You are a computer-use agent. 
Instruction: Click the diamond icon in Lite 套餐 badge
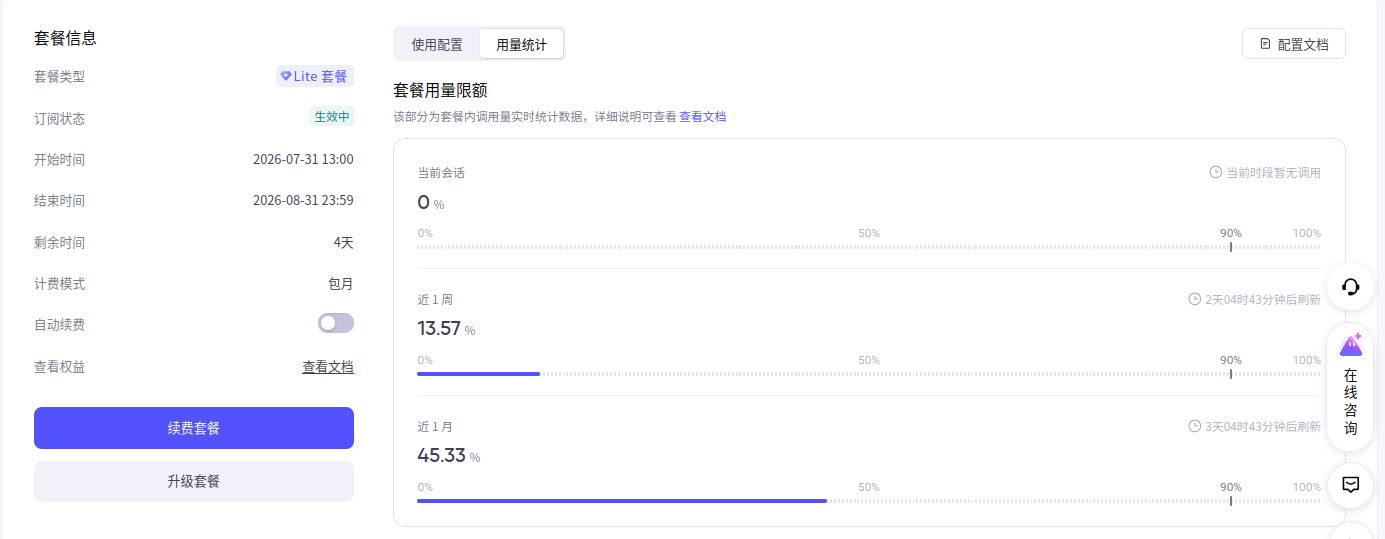tap(286, 76)
